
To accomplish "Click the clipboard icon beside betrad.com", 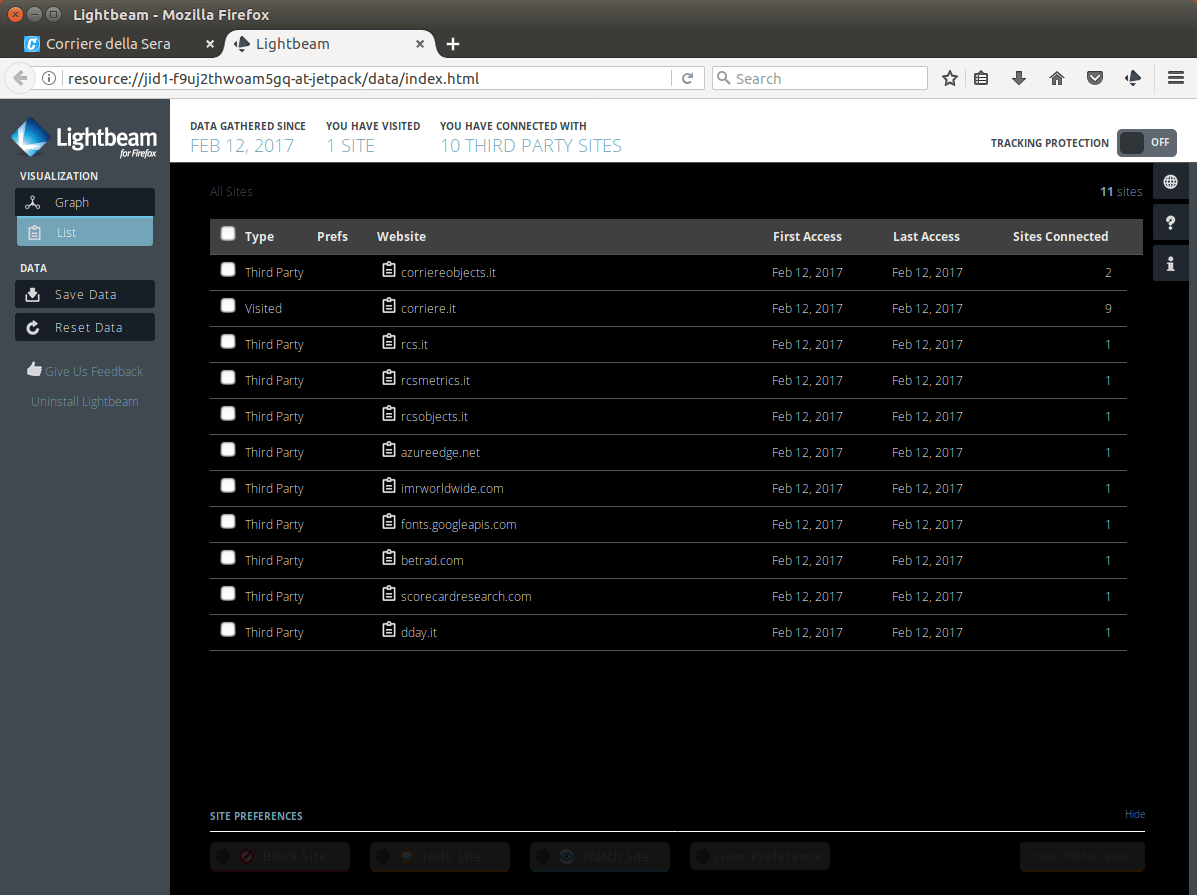I will pos(389,557).
